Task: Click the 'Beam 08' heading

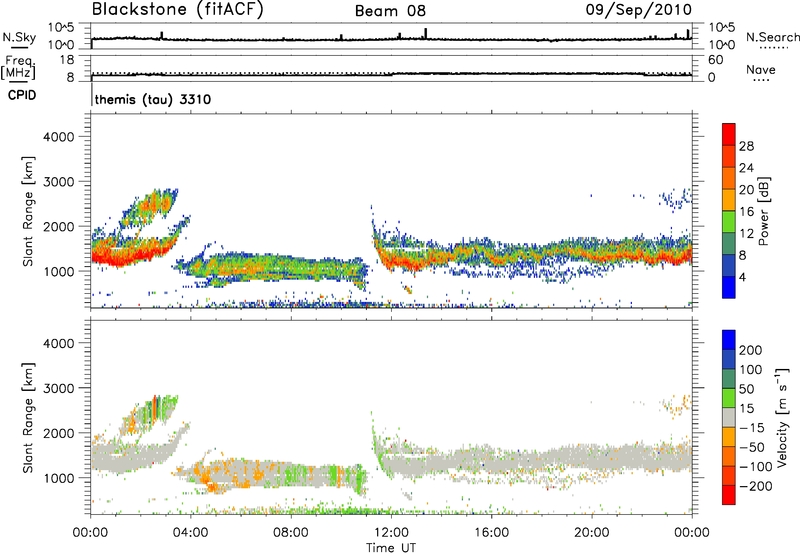Action: point(390,11)
